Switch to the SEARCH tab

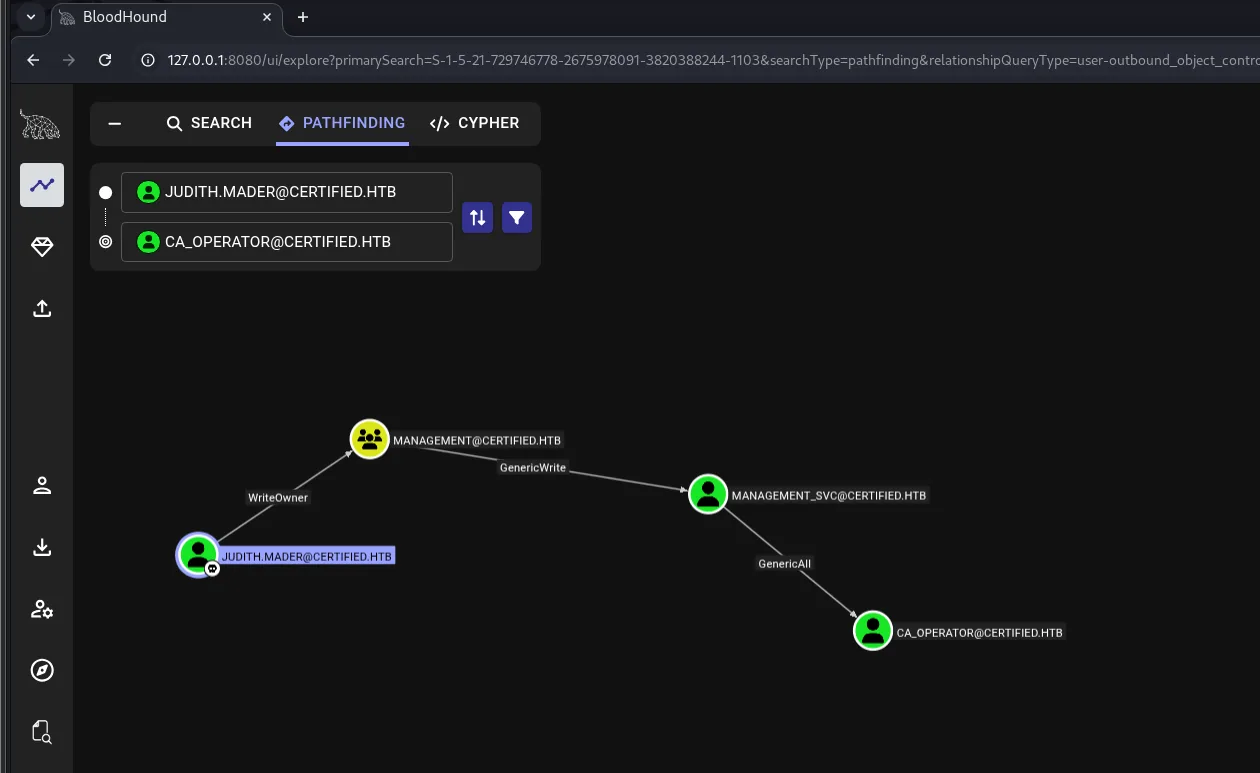[x=209, y=123]
